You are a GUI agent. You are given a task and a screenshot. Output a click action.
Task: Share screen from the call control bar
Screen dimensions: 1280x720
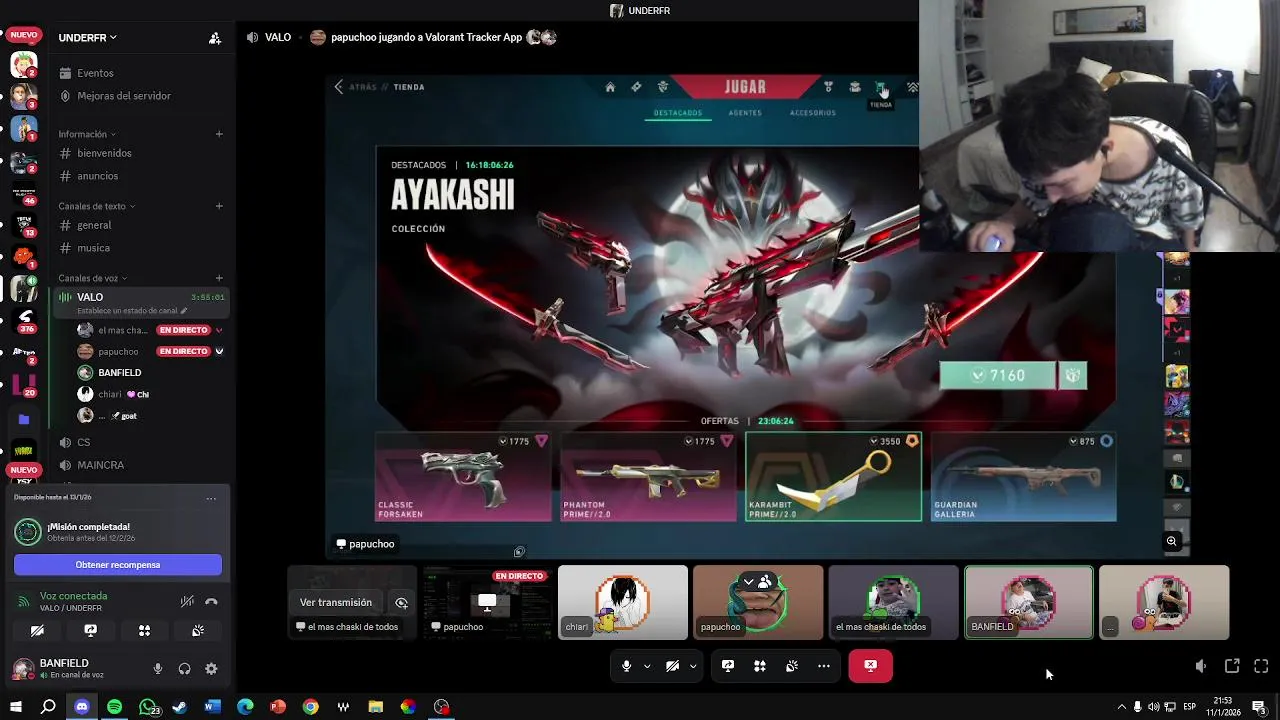pyautogui.click(x=728, y=666)
